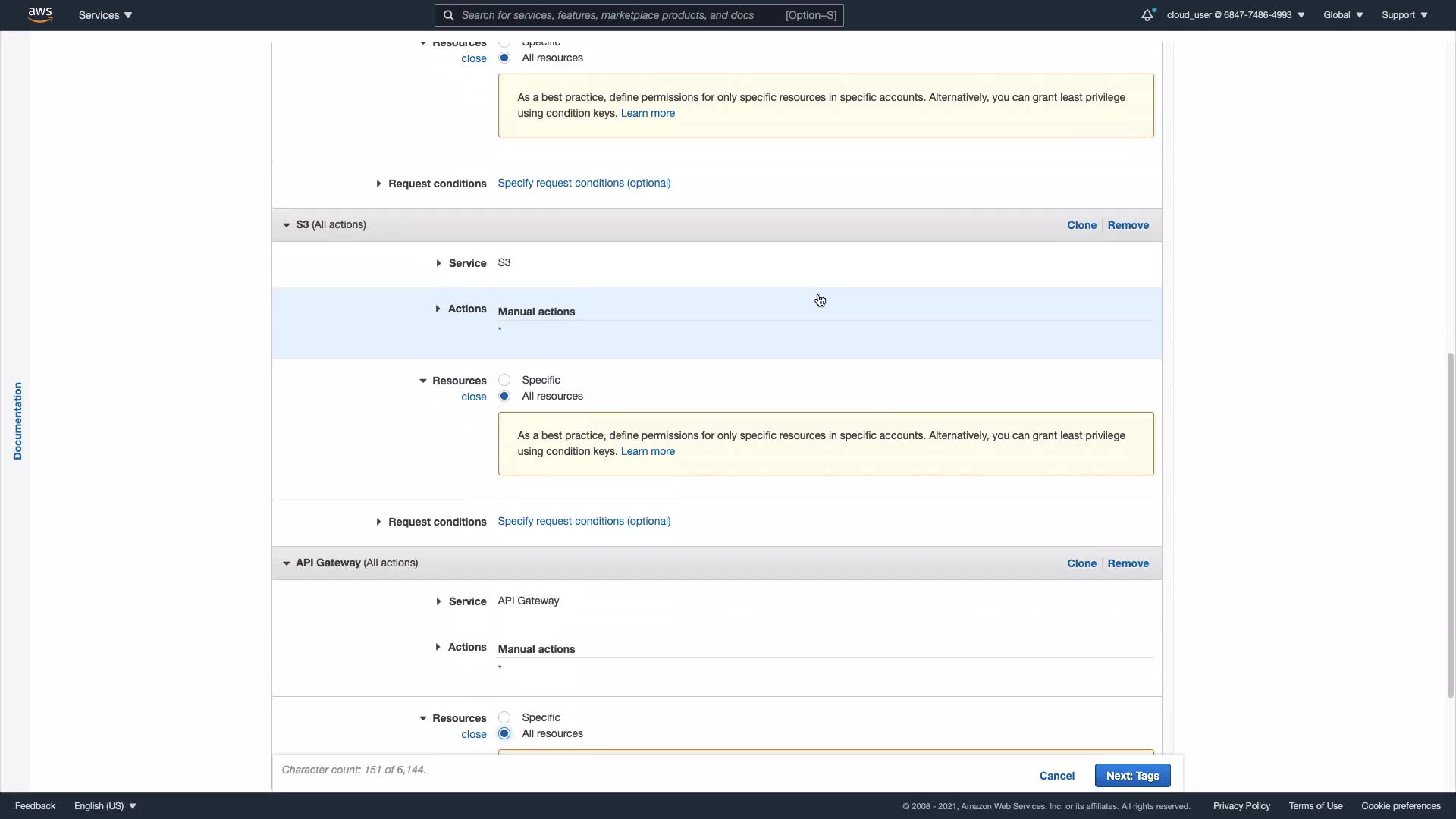Select Specific resources radio for API Gateway
This screenshot has height=819, width=1456.
504,717
